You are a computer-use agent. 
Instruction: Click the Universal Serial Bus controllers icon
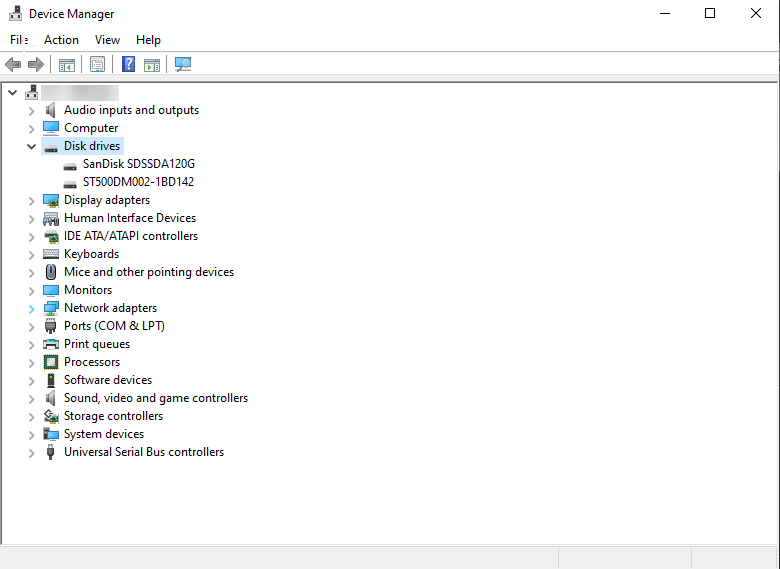(x=50, y=452)
